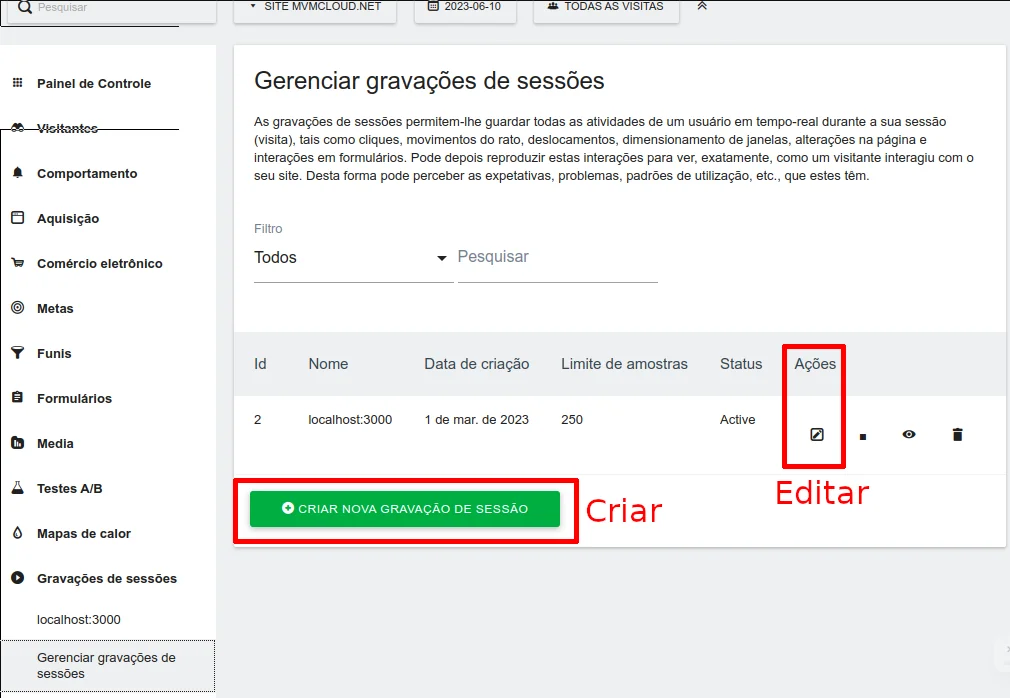
Task: View recordings via the eye icon
Action: (909, 434)
